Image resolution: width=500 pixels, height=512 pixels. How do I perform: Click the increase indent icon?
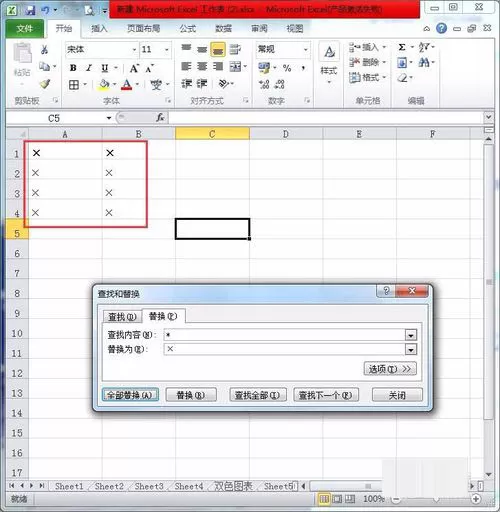coord(202,83)
